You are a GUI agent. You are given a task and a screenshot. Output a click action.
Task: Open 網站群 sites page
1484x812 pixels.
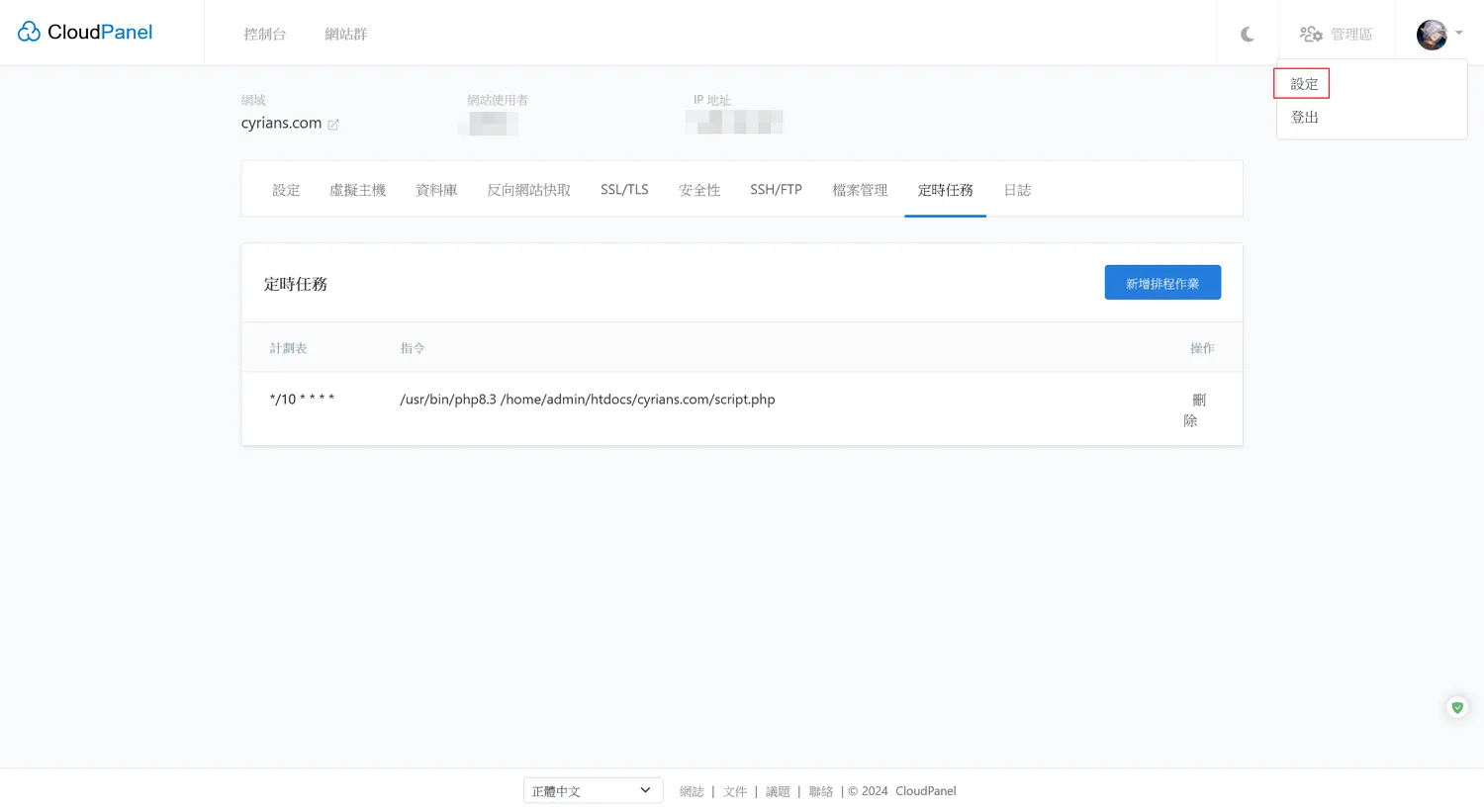coord(345,34)
